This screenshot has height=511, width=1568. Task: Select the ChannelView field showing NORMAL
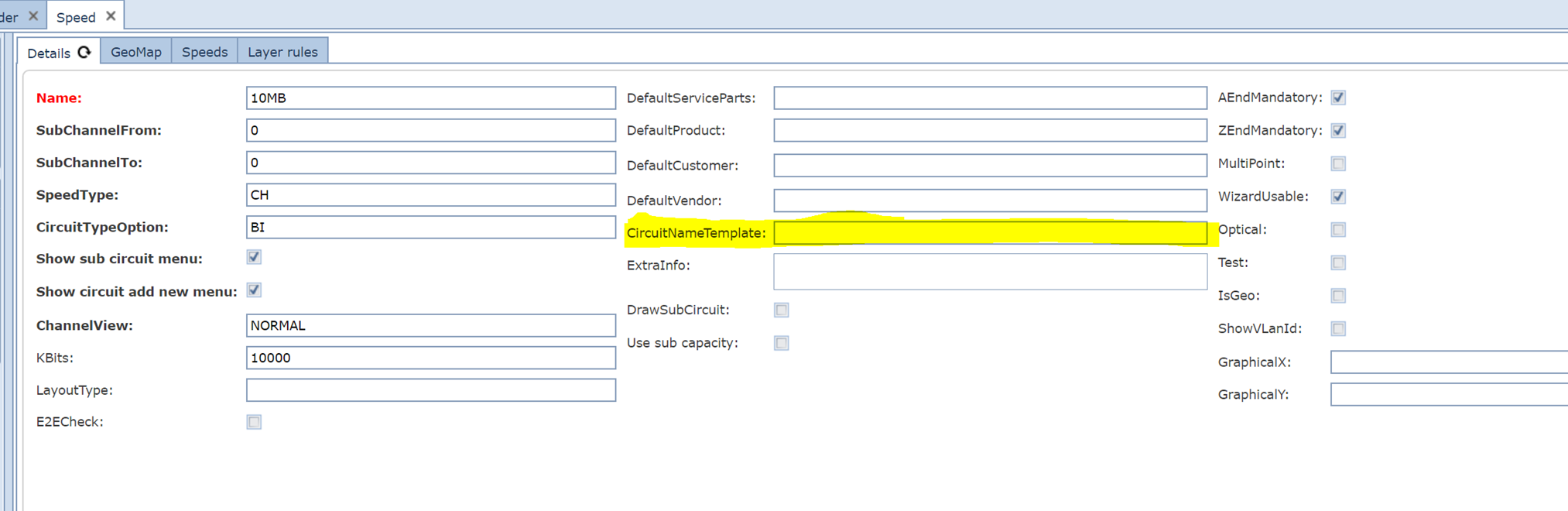(430, 325)
